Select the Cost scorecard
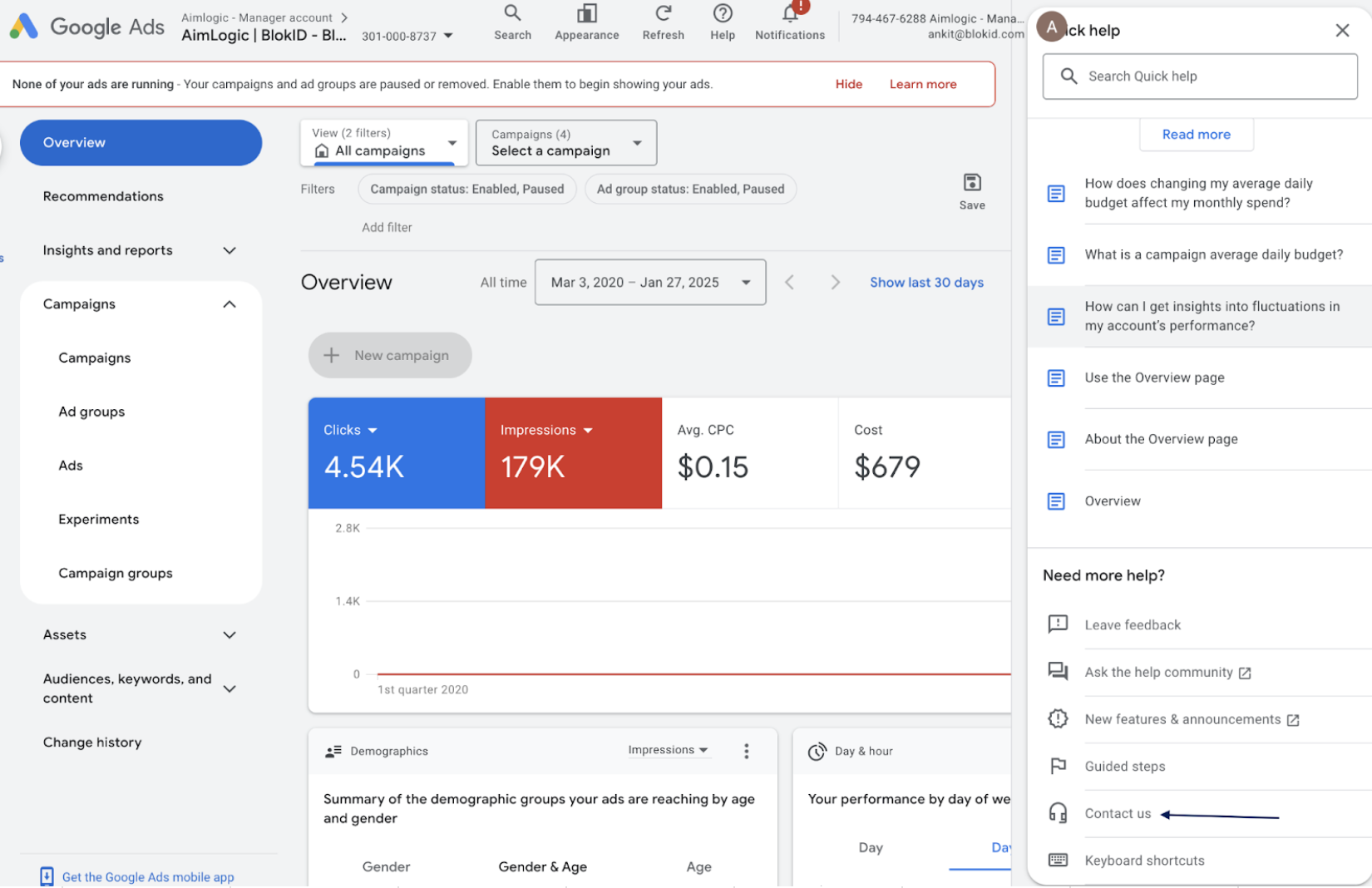 pyautogui.click(x=925, y=453)
